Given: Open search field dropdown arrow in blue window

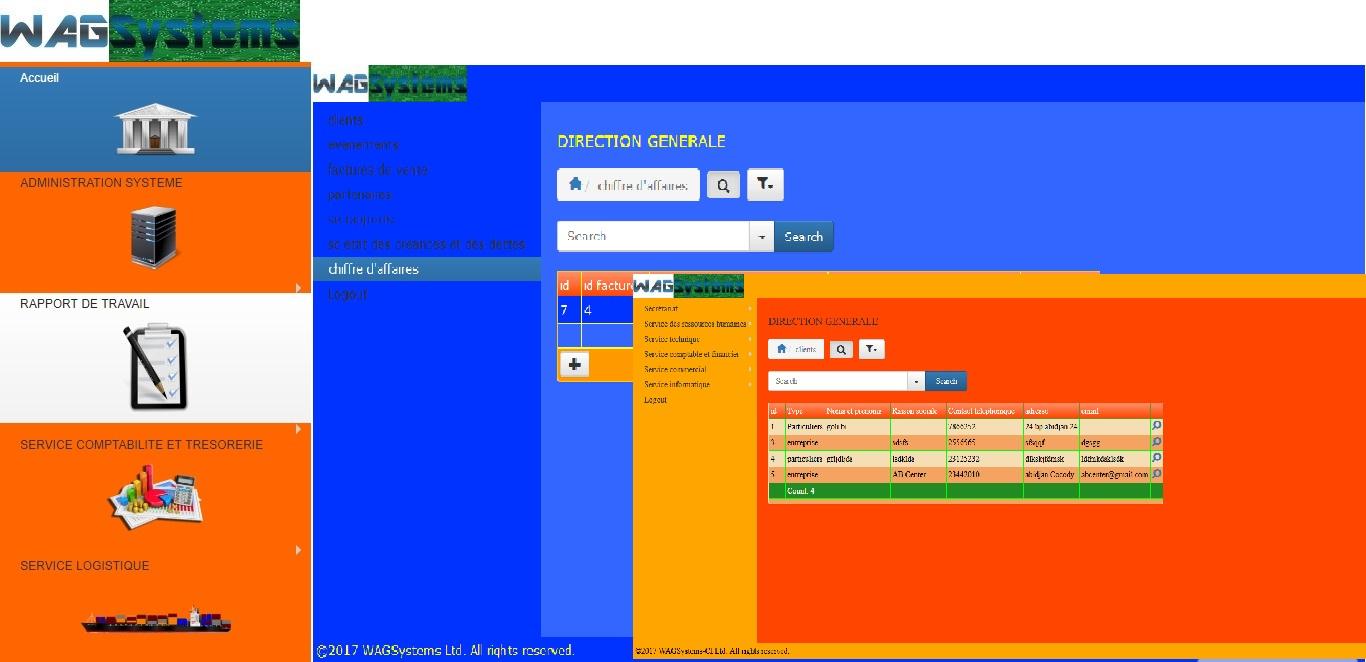Looking at the screenshot, I should [761, 237].
